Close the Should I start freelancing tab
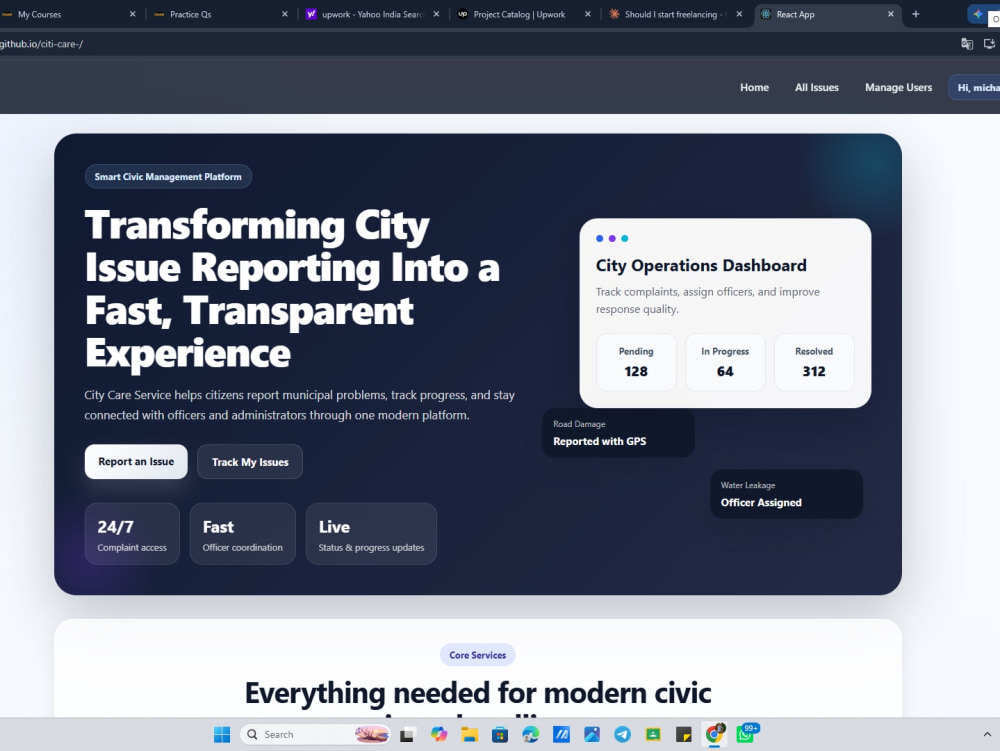 [x=739, y=14]
